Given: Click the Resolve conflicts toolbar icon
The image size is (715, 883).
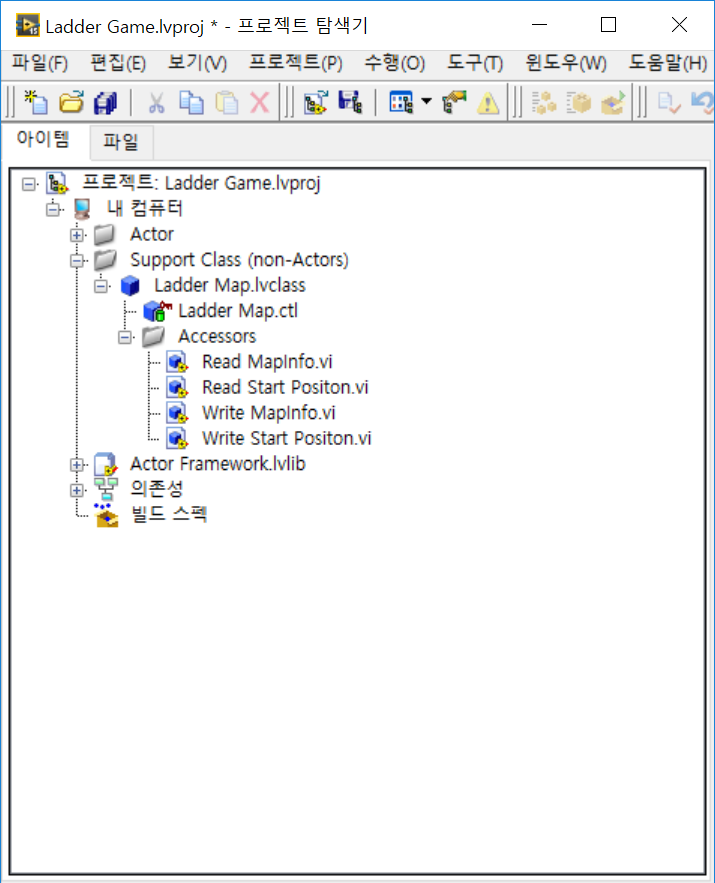Looking at the screenshot, I should coord(454,102).
